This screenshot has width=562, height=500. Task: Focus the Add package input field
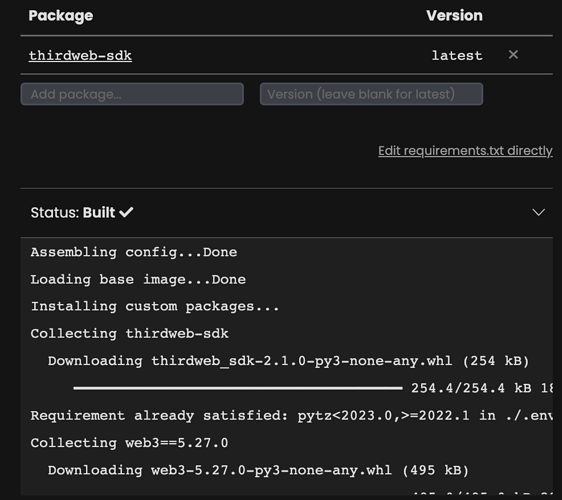(x=132, y=94)
